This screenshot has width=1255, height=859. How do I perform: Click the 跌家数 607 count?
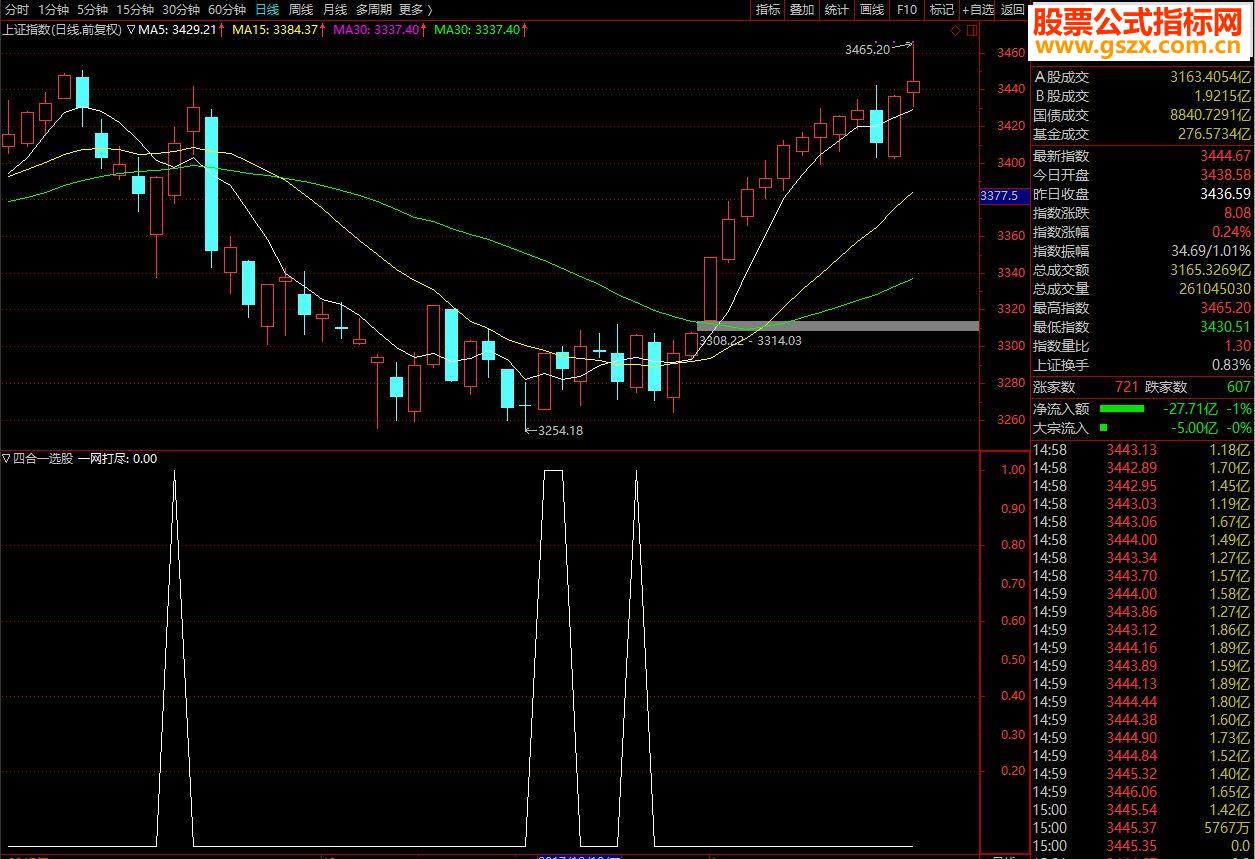point(1238,387)
